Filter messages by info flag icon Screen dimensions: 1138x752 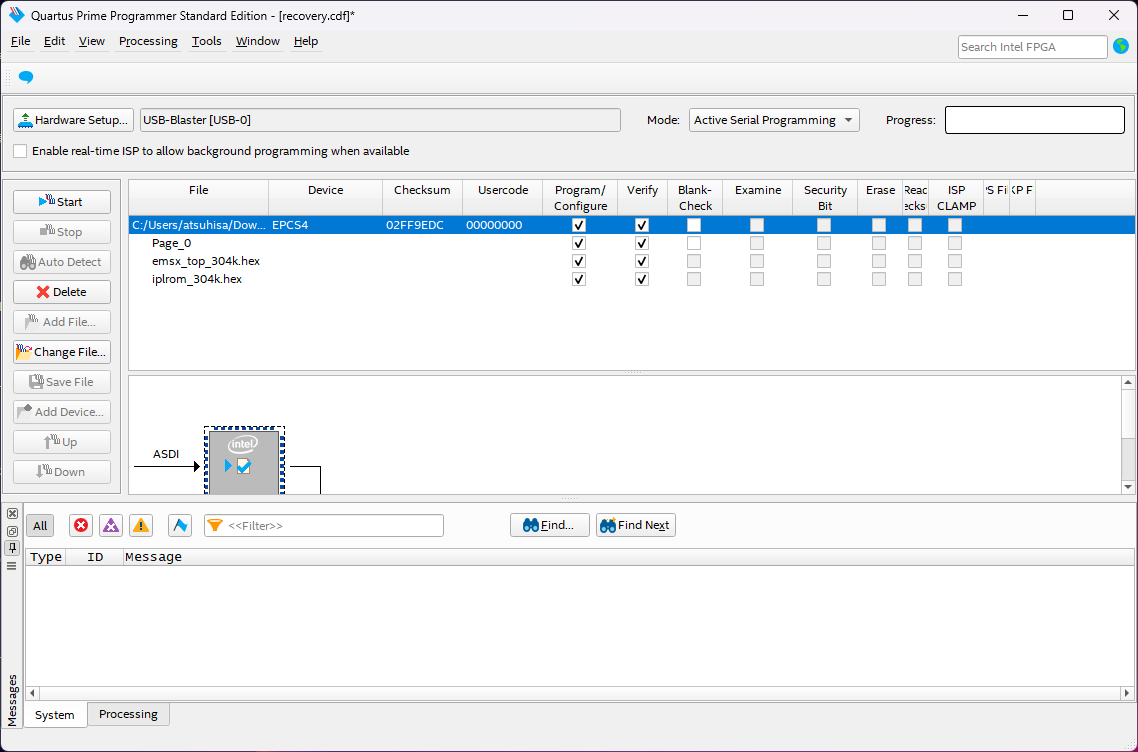click(180, 525)
